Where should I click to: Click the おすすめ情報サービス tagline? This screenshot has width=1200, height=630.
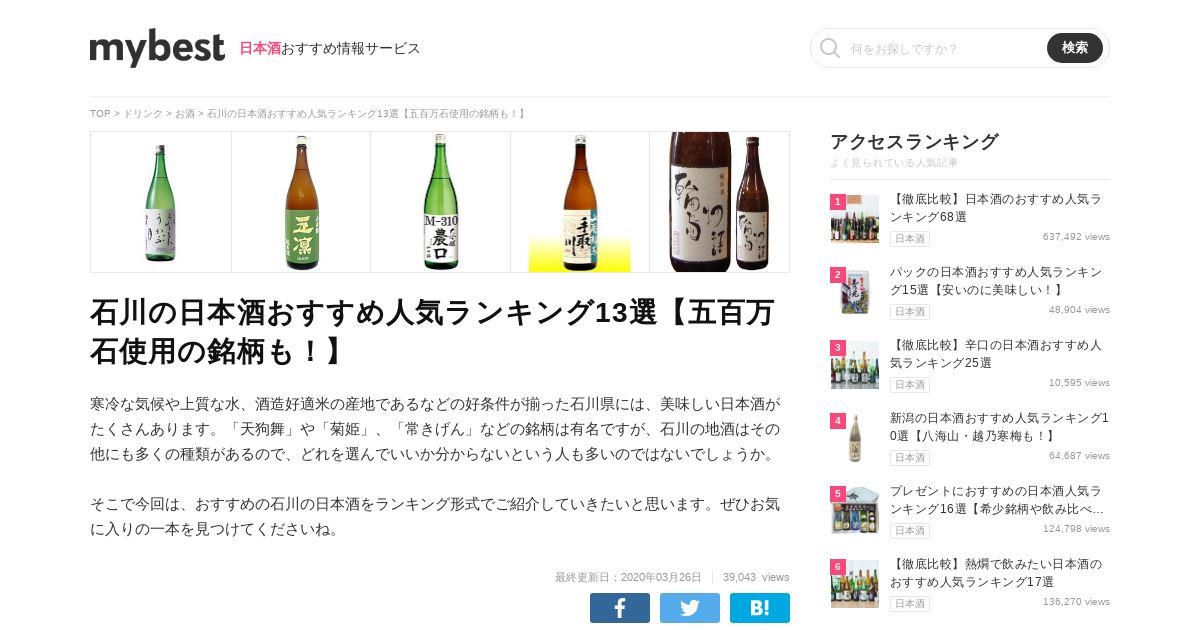click(x=351, y=48)
